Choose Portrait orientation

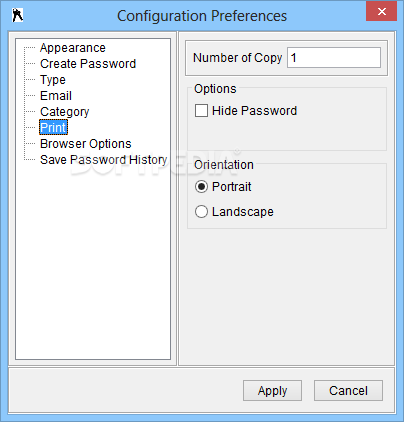[201, 187]
